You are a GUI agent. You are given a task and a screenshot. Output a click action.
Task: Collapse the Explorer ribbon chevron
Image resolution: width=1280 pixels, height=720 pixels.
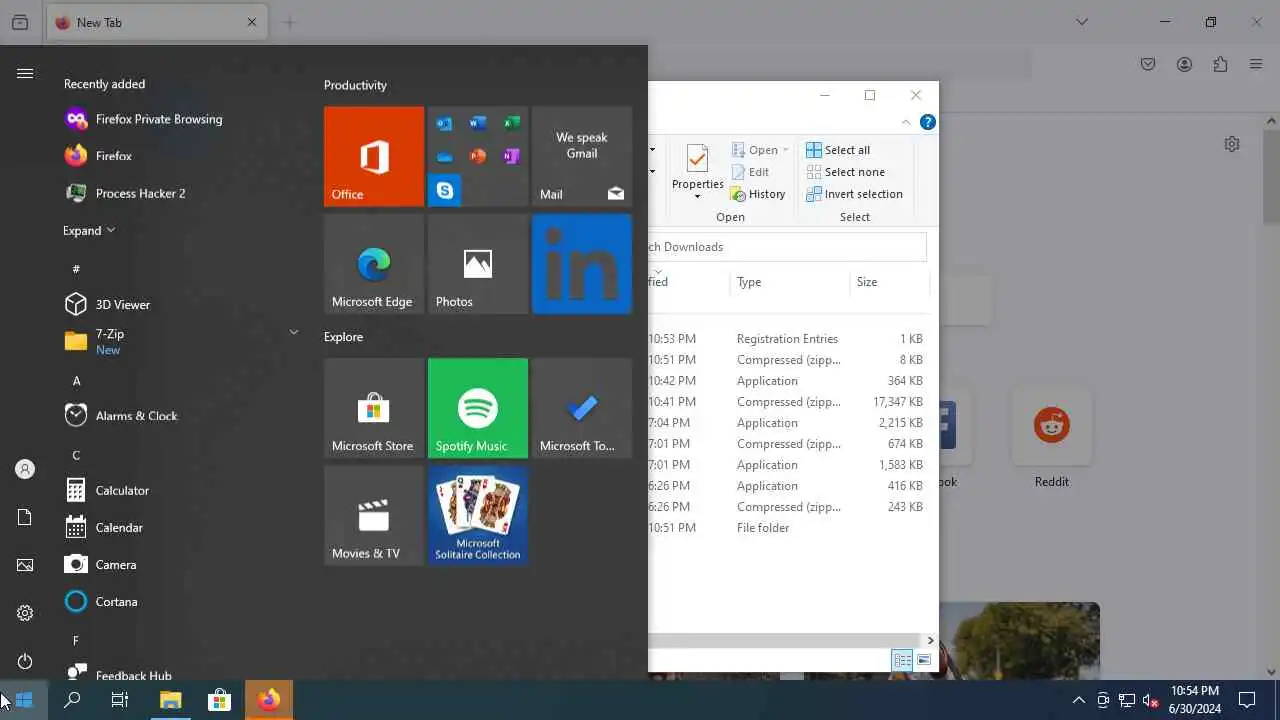point(906,122)
